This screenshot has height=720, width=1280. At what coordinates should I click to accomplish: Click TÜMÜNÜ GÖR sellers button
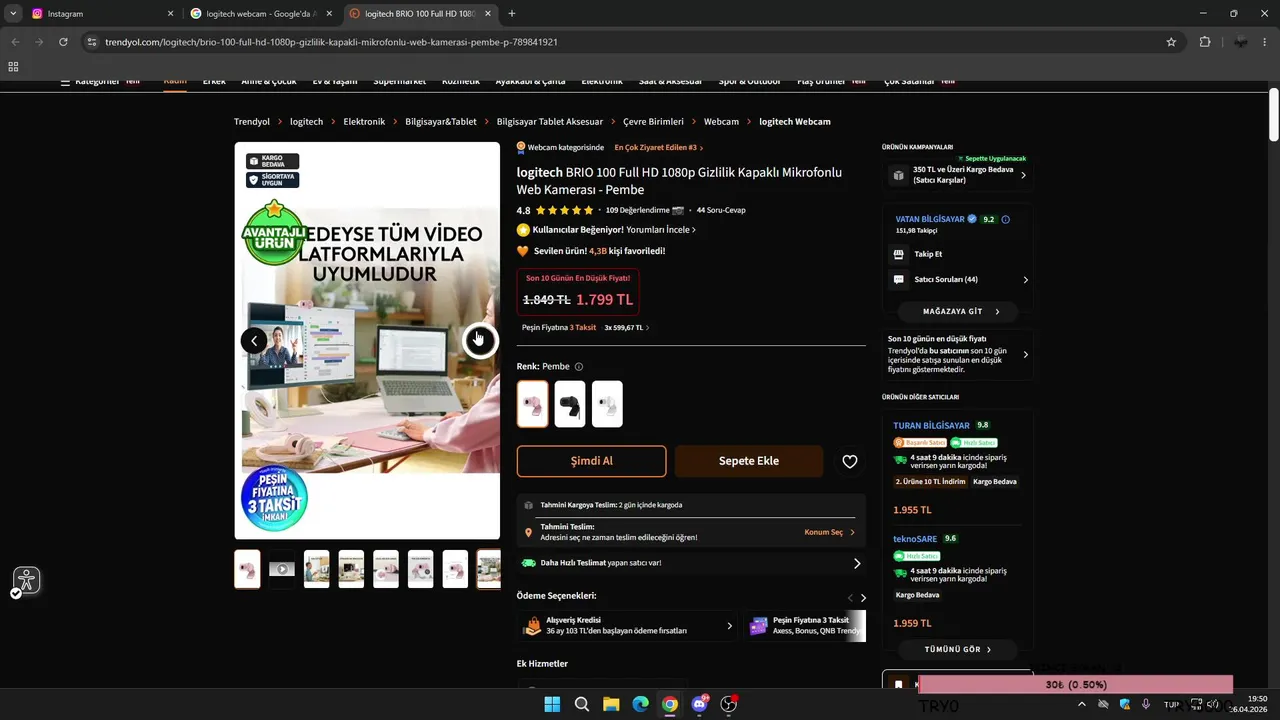[957, 650]
